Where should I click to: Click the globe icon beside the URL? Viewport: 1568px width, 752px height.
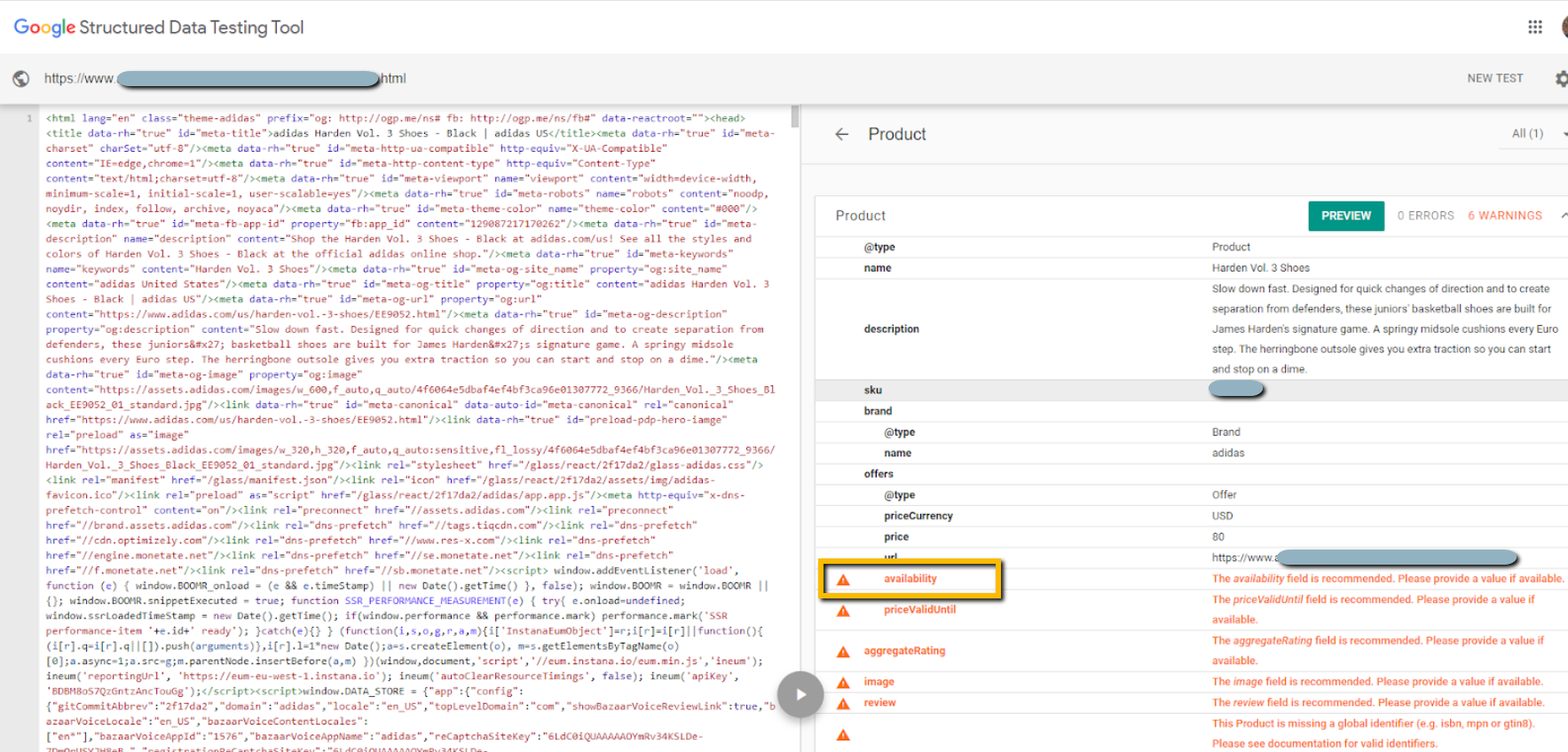point(21,79)
